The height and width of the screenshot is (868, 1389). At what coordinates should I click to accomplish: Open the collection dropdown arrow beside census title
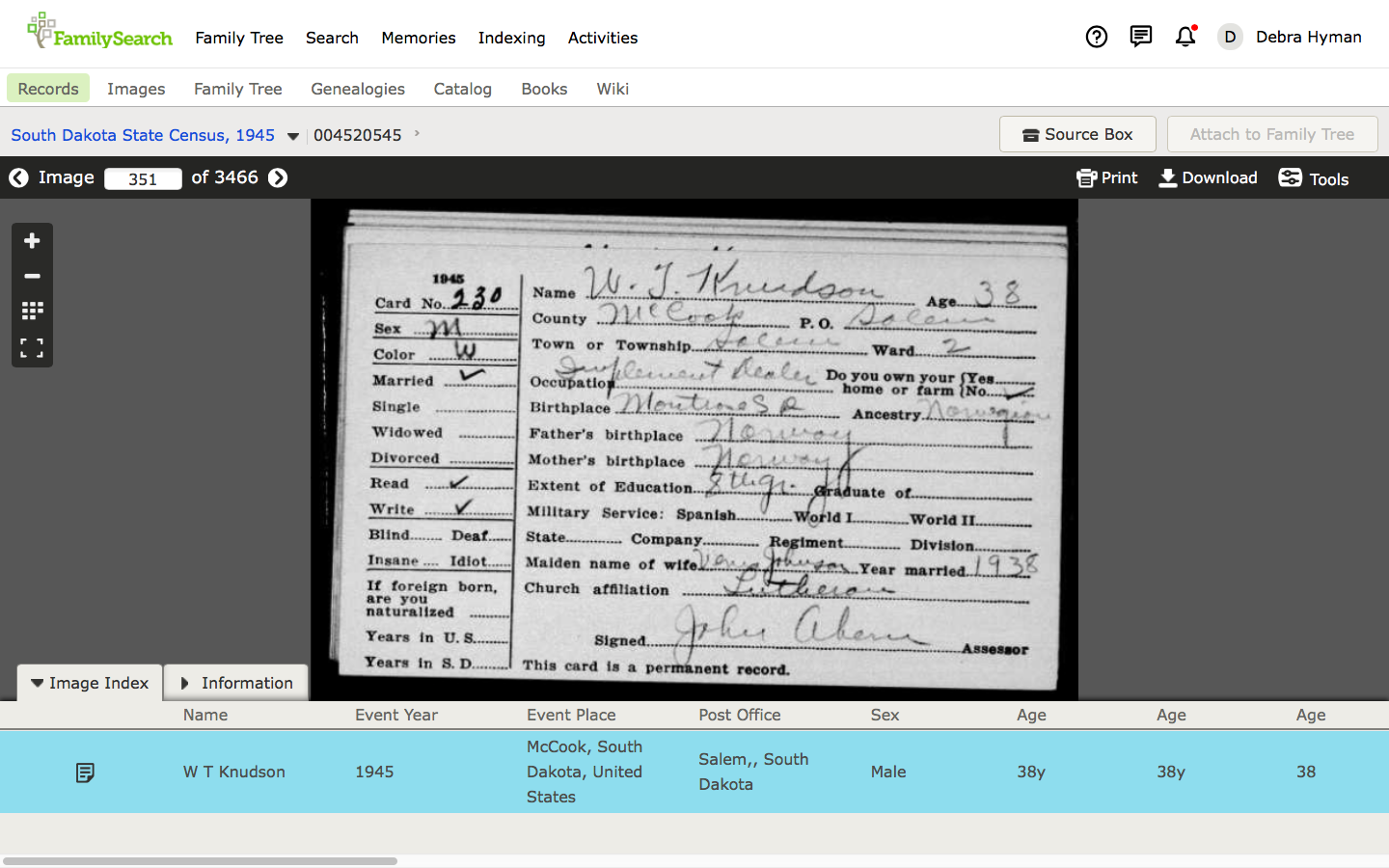(x=293, y=136)
